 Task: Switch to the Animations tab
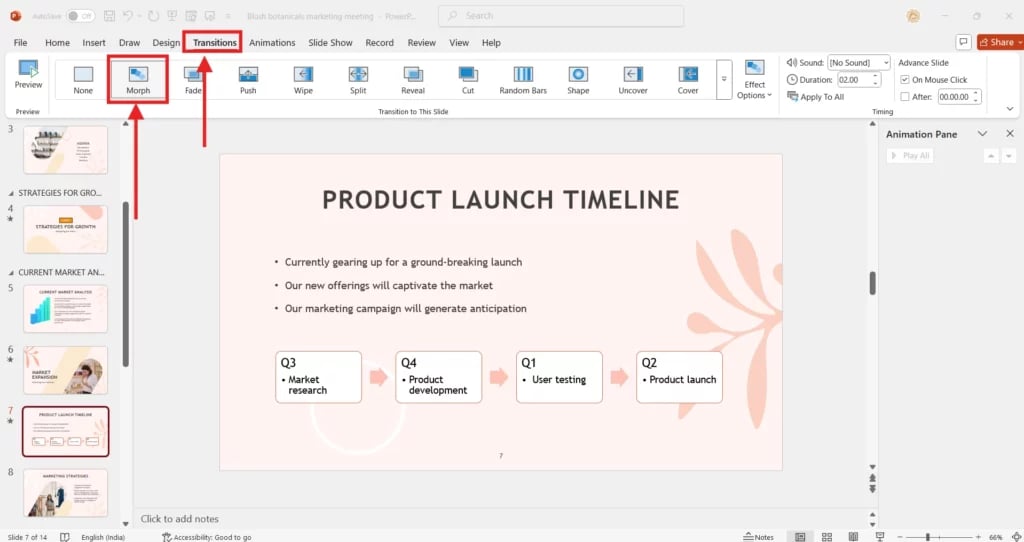coord(272,43)
